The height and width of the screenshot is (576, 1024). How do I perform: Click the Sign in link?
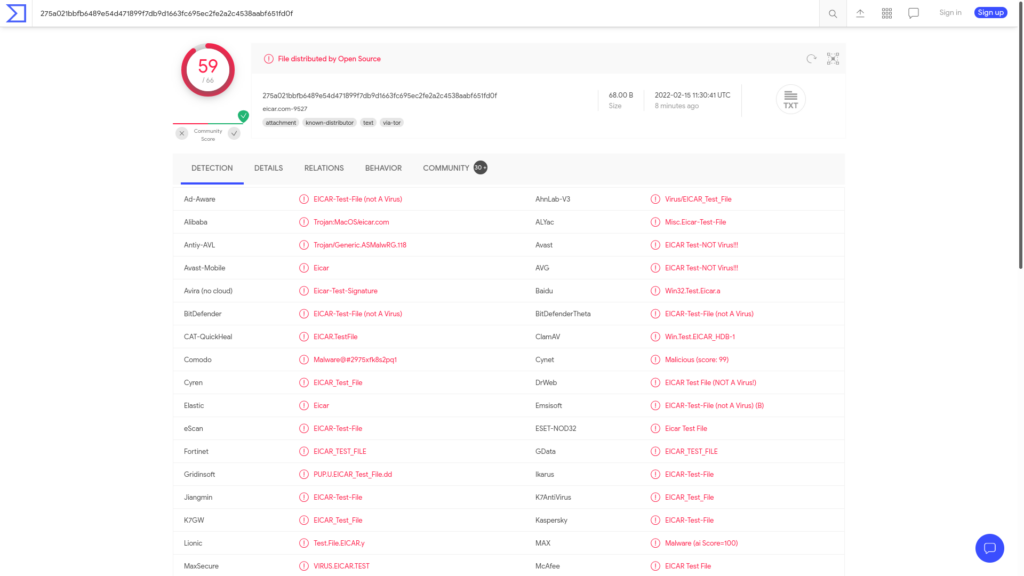[950, 12]
